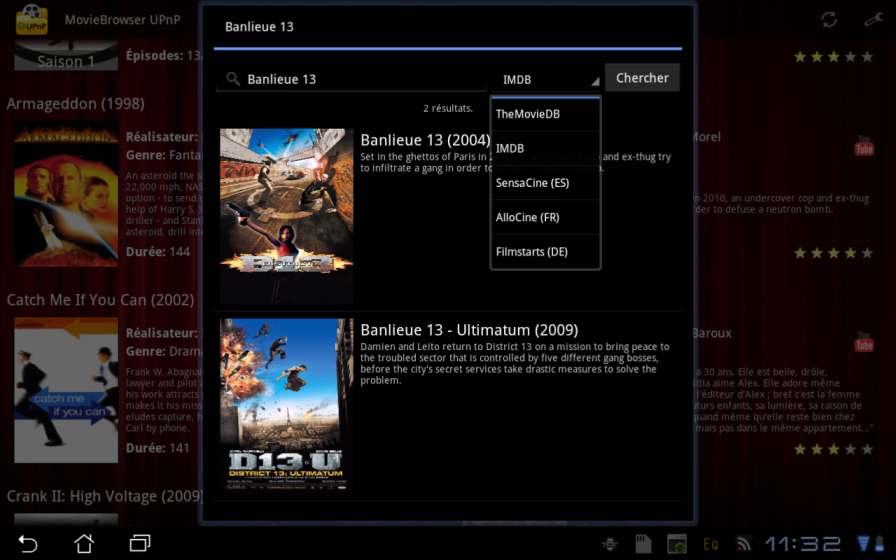Tap the Armageddon (1998) title
The image size is (896, 560).
(x=75, y=103)
